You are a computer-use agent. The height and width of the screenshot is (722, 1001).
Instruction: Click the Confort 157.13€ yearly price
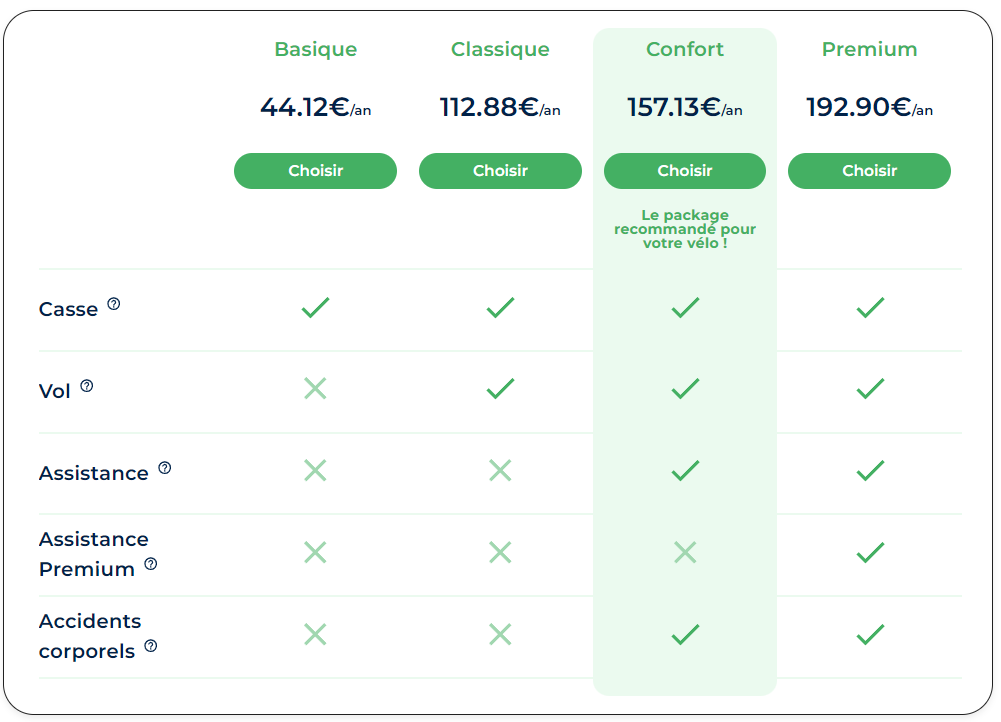[685, 107]
